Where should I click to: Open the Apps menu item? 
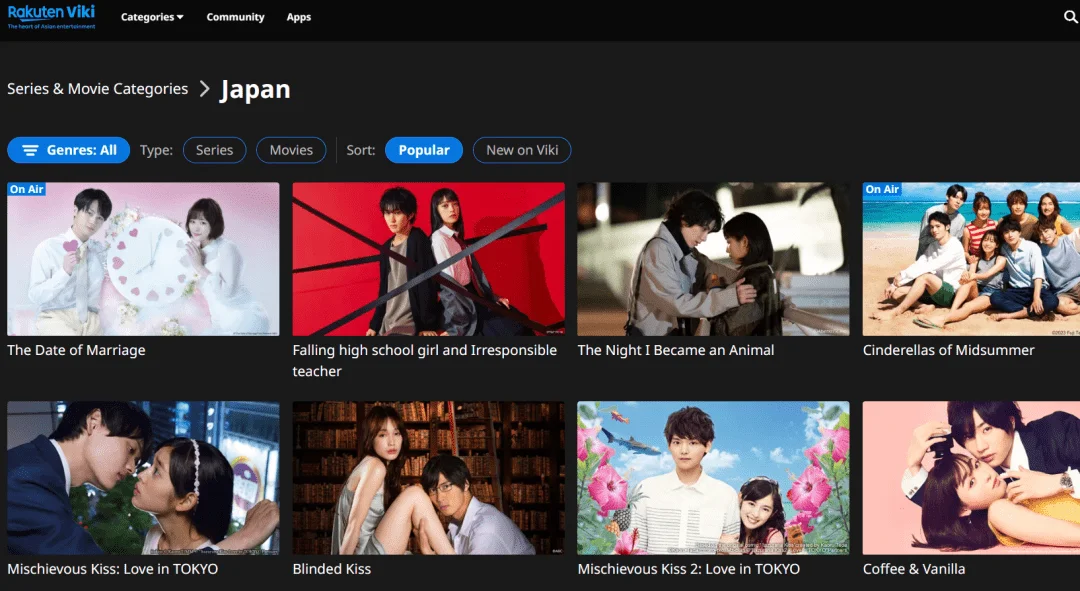point(298,17)
